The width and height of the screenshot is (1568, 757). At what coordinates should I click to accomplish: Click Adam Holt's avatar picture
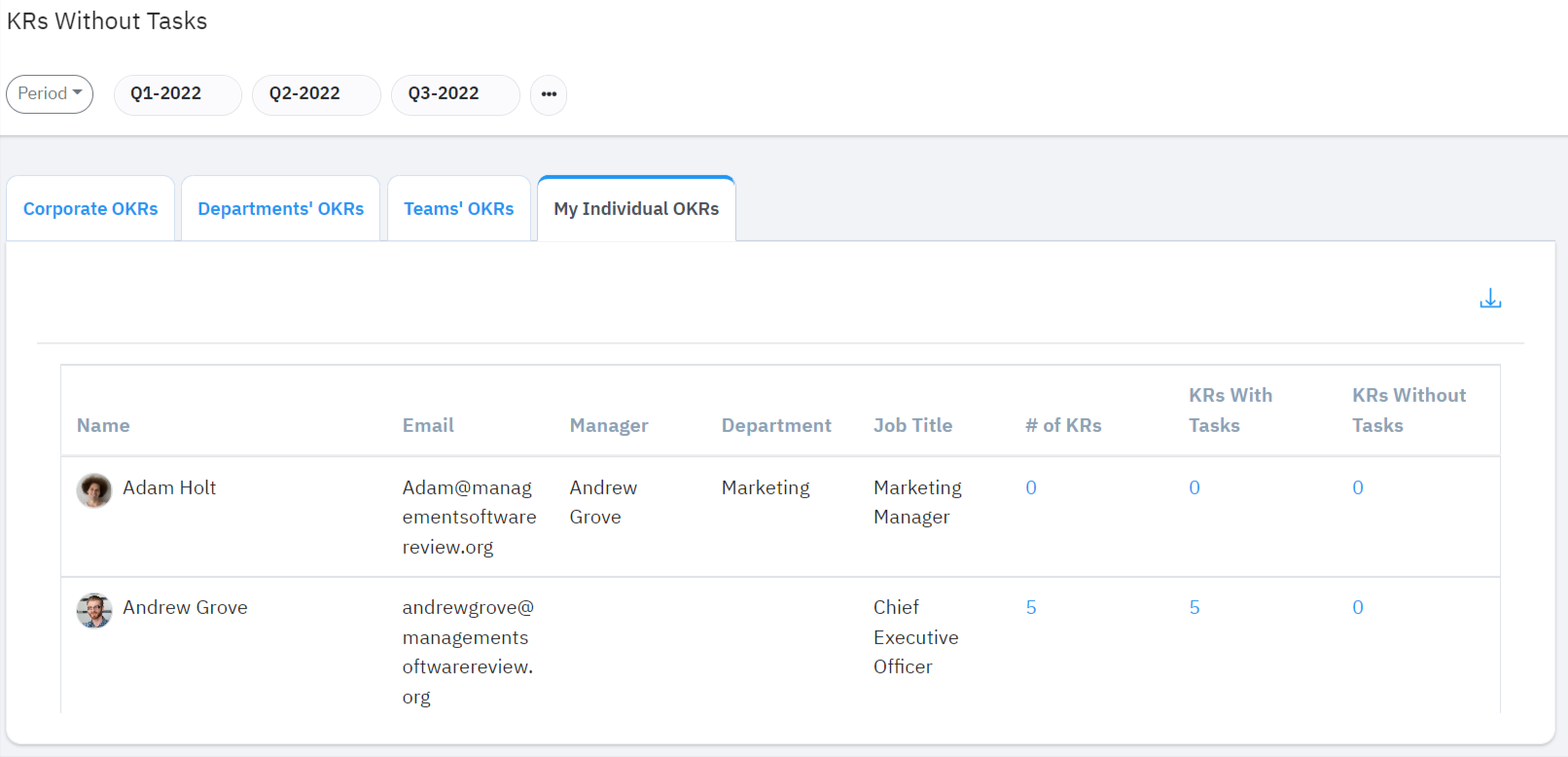pyautogui.click(x=94, y=490)
